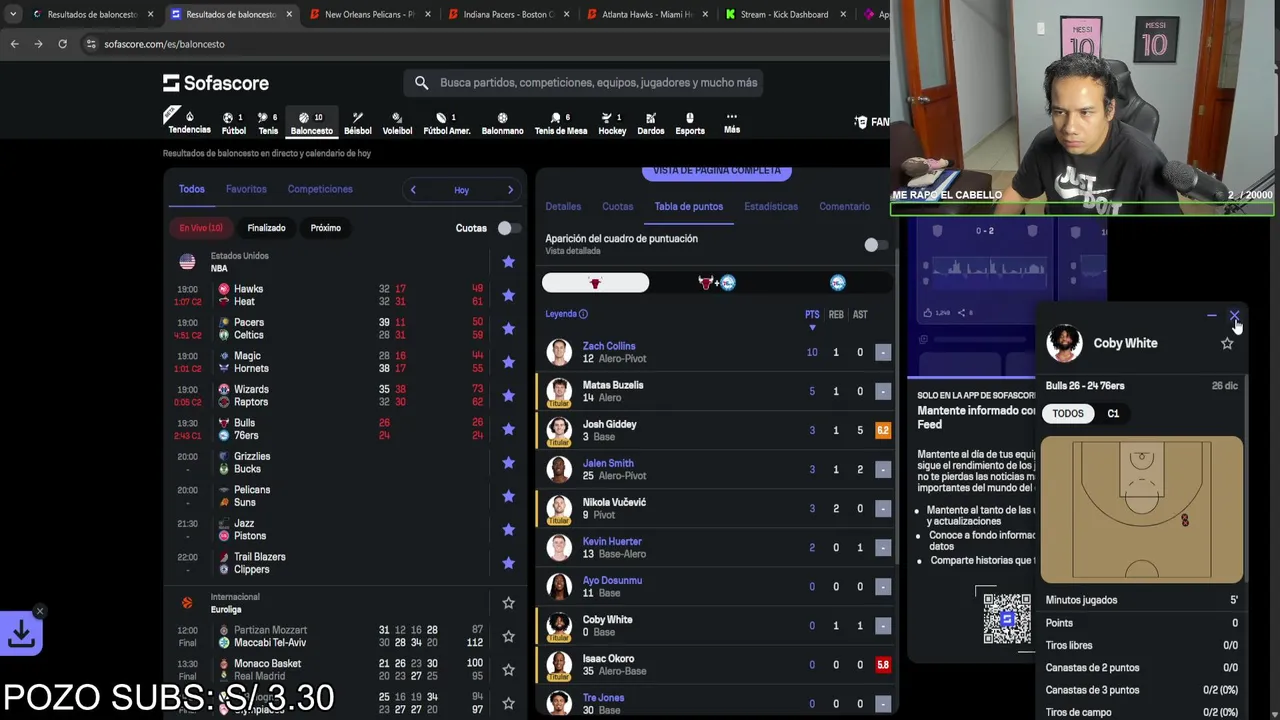
Task: Select the Tenis de Mesa icon
Action: (x=561, y=123)
